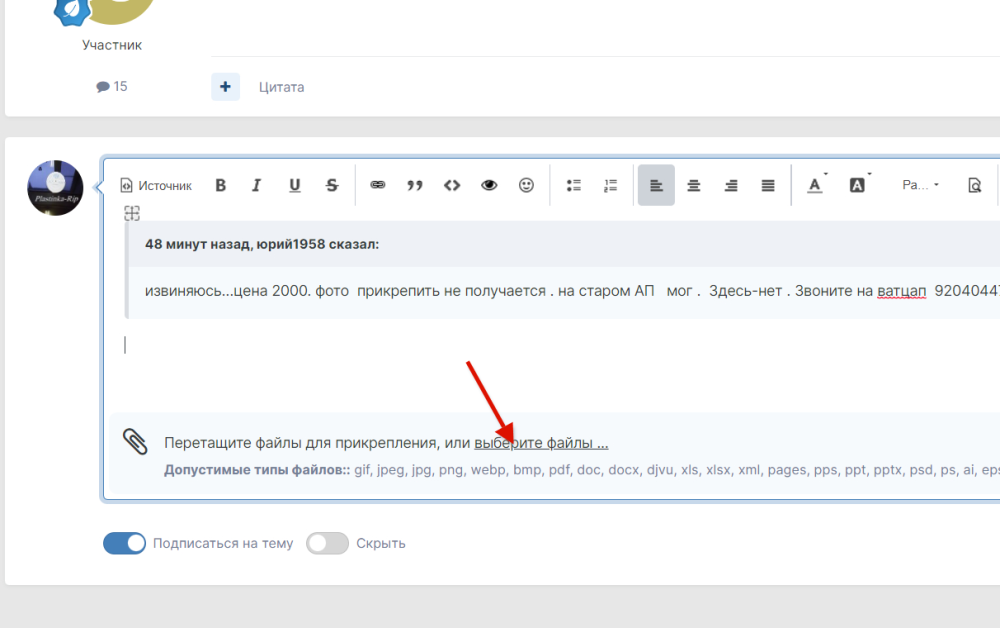Expand the font size 'Ра...' dropdown
1000x628 pixels.
click(920, 185)
